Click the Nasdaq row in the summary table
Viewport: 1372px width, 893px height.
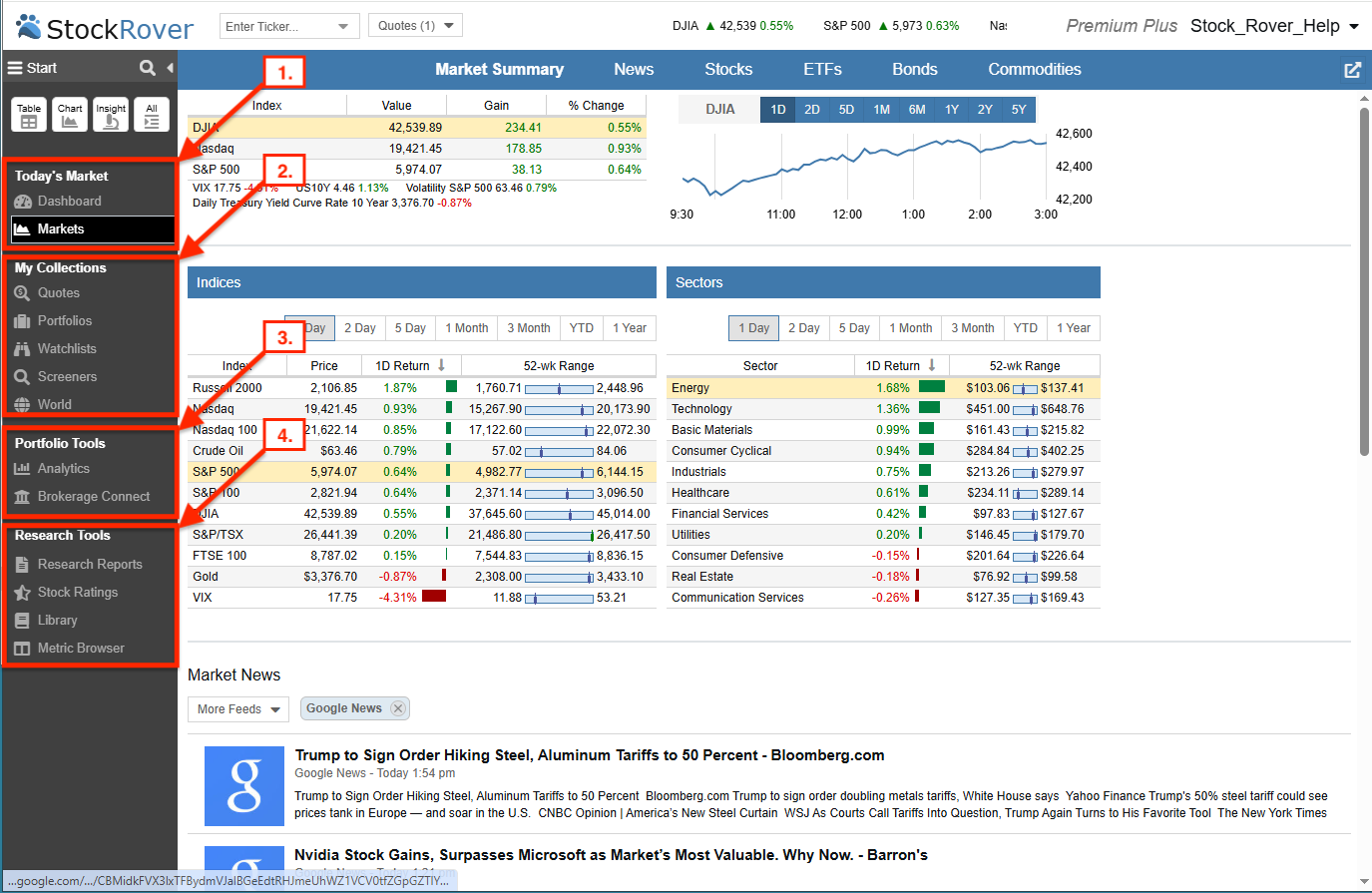pos(417,149)
